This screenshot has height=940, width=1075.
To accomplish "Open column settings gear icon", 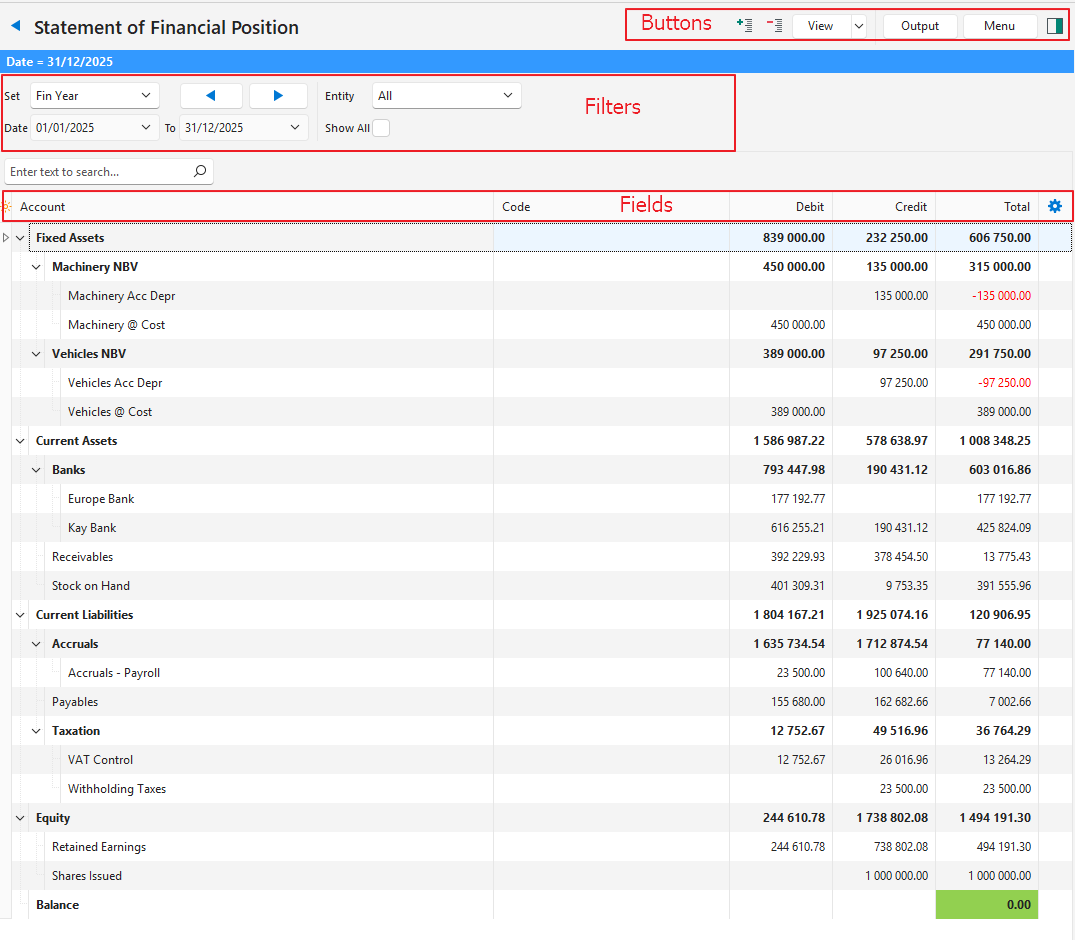I will [1054, 206].
